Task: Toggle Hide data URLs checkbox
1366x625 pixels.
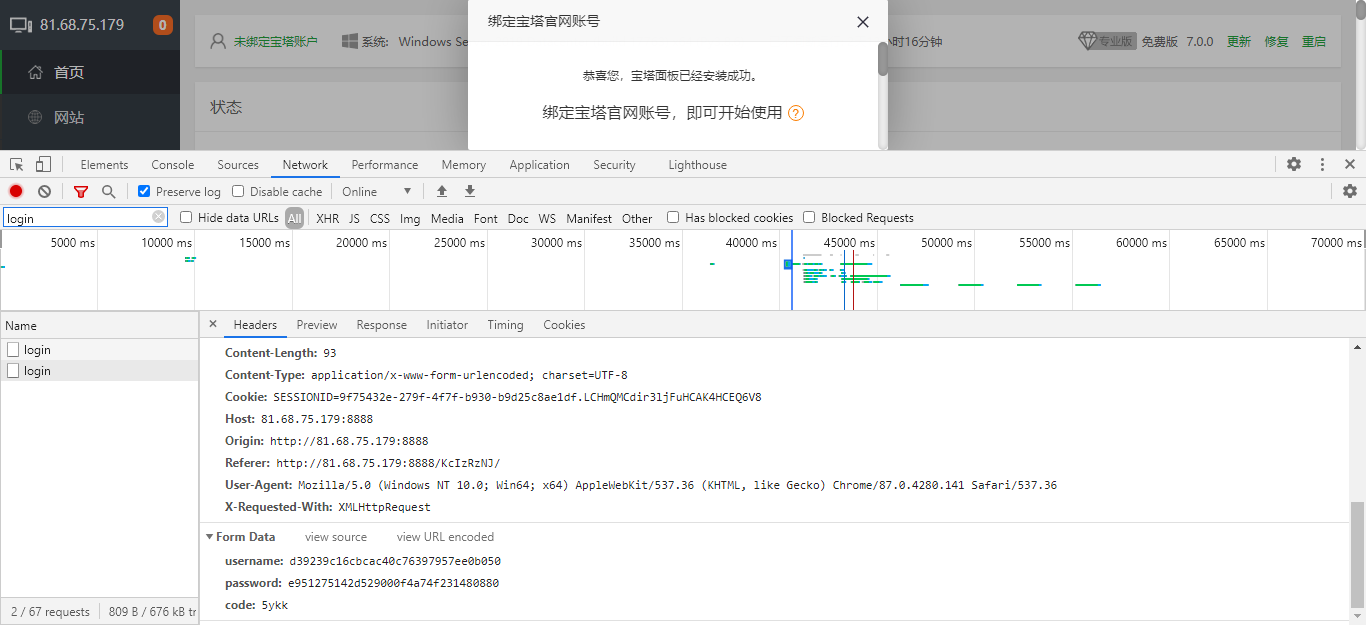Action: 186,217
